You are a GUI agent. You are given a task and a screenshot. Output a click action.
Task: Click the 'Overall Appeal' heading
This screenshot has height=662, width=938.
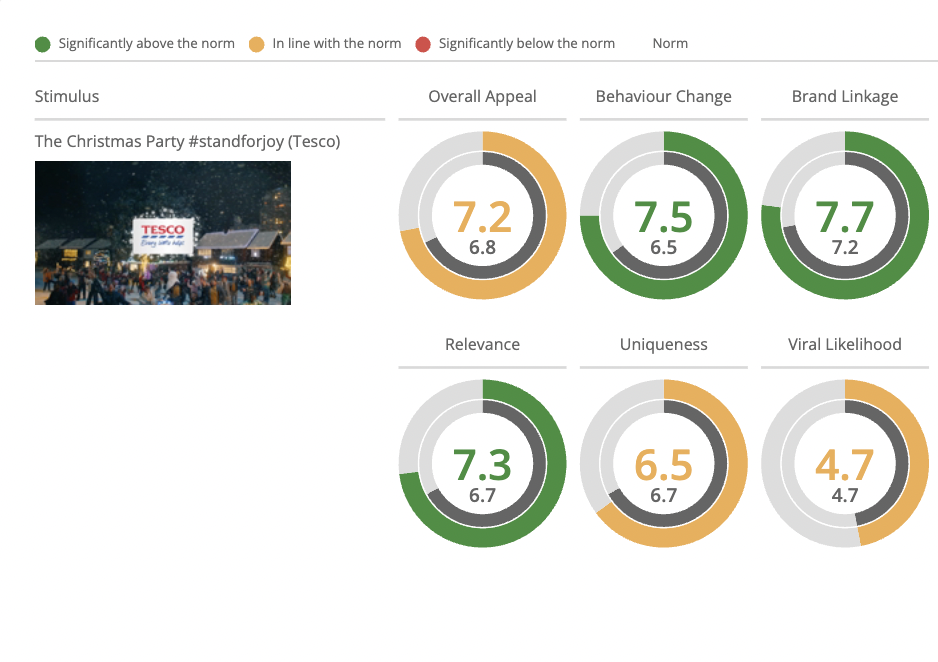click(482, 97)
